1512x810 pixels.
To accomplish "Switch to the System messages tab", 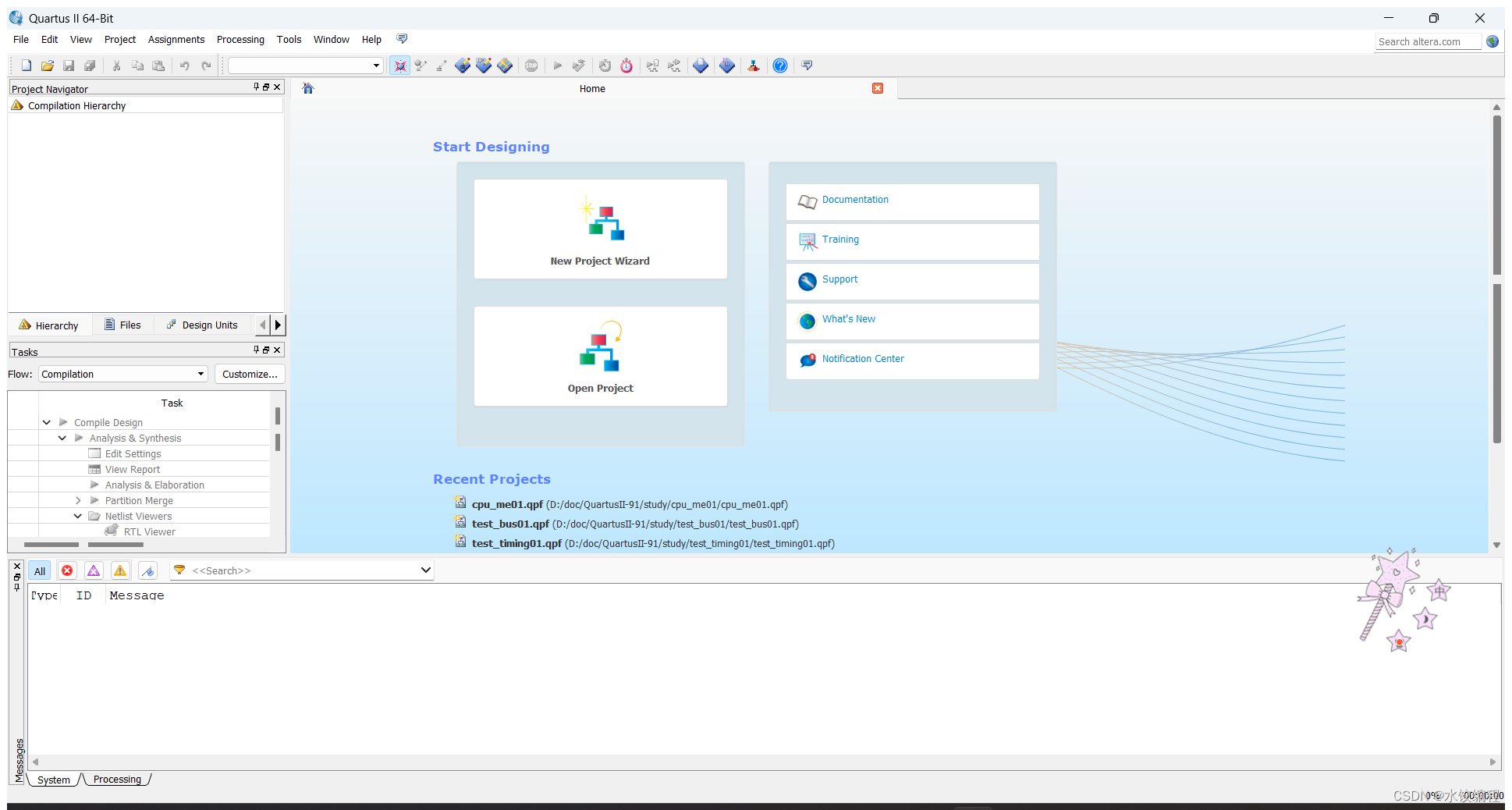I will pyautogui.click(x=53, y=780).
